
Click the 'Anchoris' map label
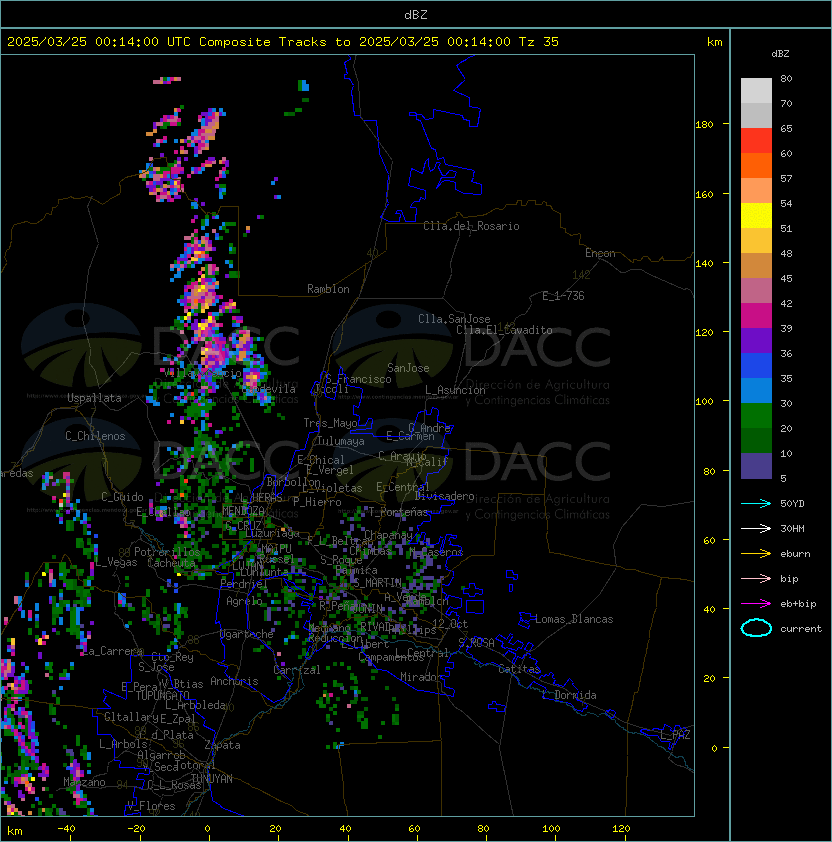point(234,681)
